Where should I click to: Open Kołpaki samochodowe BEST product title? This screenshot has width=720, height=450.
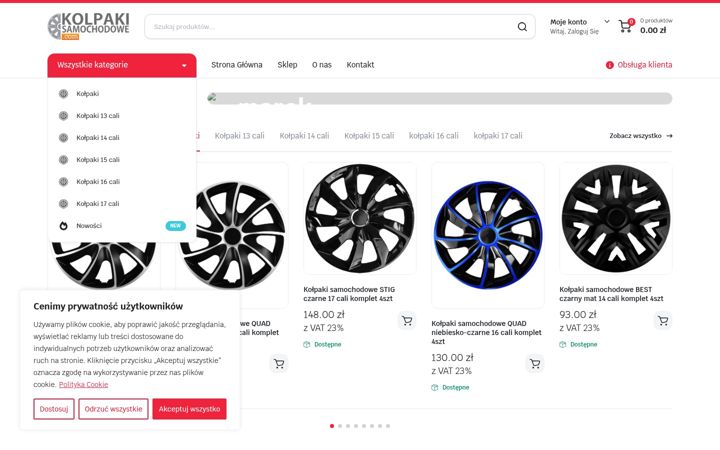pos(611,294)
